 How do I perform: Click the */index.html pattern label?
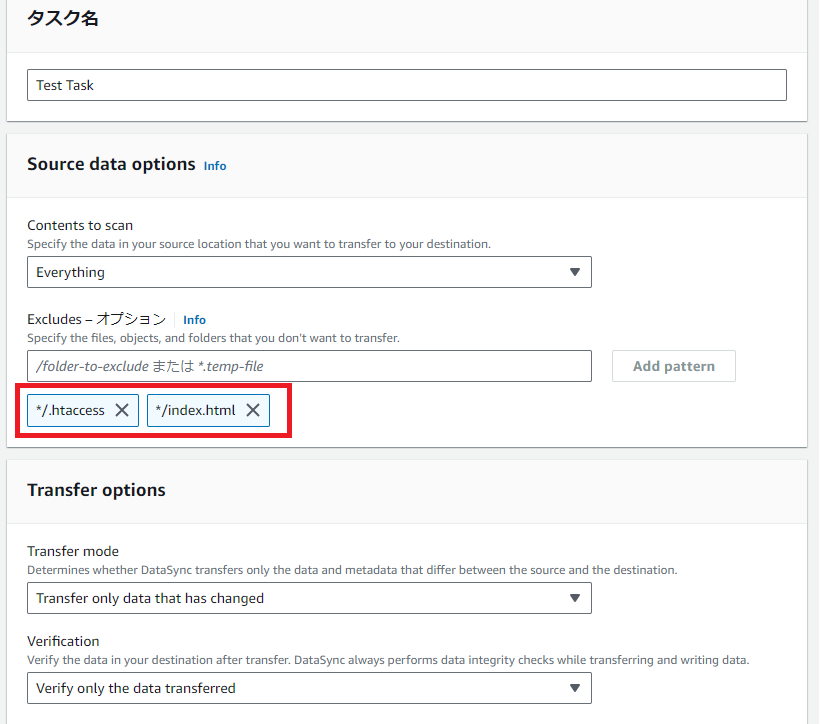tap(196, 410)
